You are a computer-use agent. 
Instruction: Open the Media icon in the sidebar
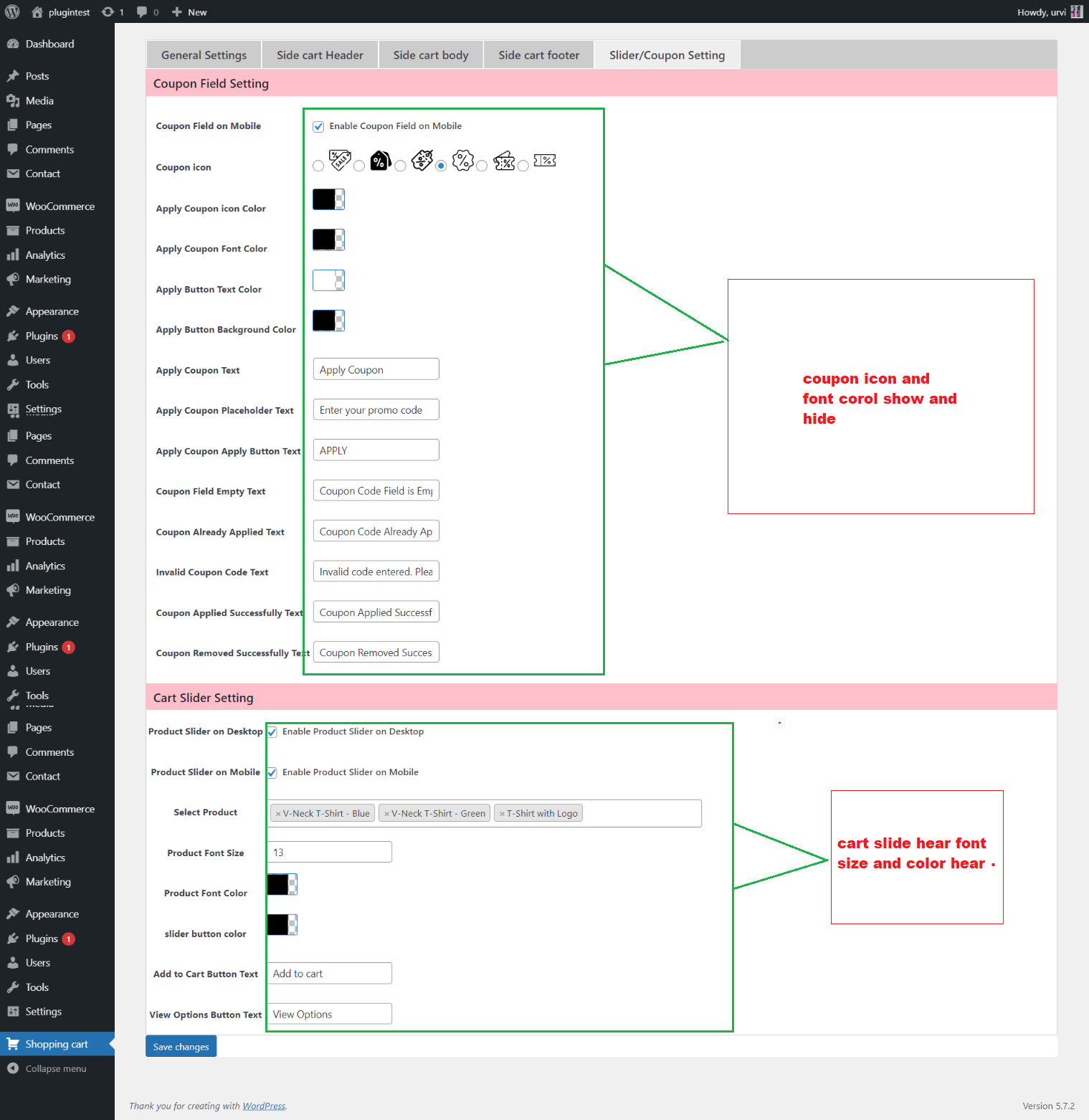(x=13, y=100)
